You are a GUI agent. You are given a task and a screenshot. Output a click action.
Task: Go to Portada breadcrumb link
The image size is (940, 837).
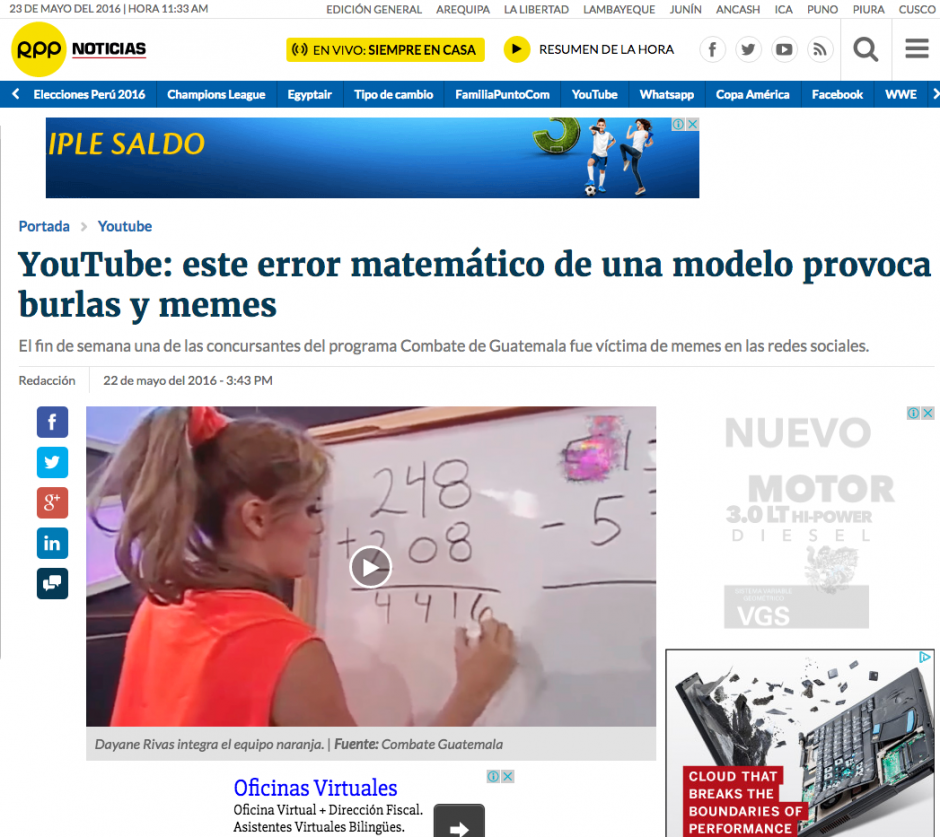(x=44, y=227)
